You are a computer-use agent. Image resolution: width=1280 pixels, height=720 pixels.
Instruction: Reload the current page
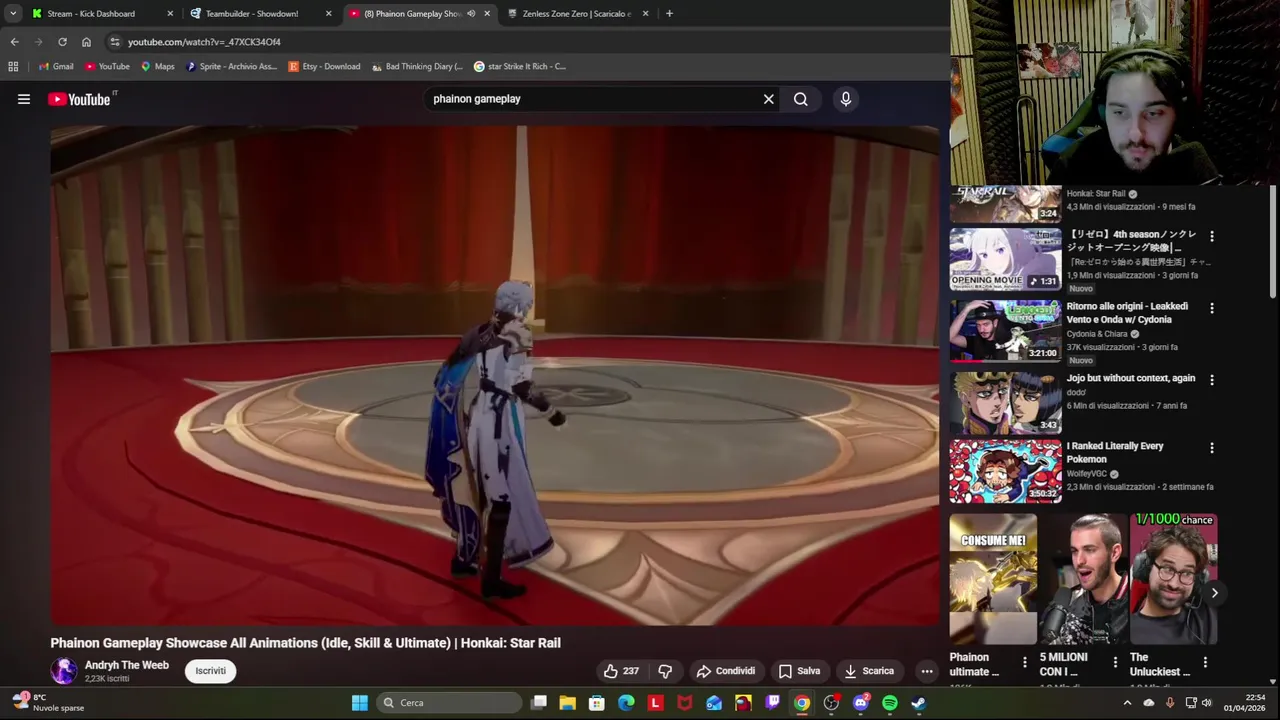(x=62, y=42)
